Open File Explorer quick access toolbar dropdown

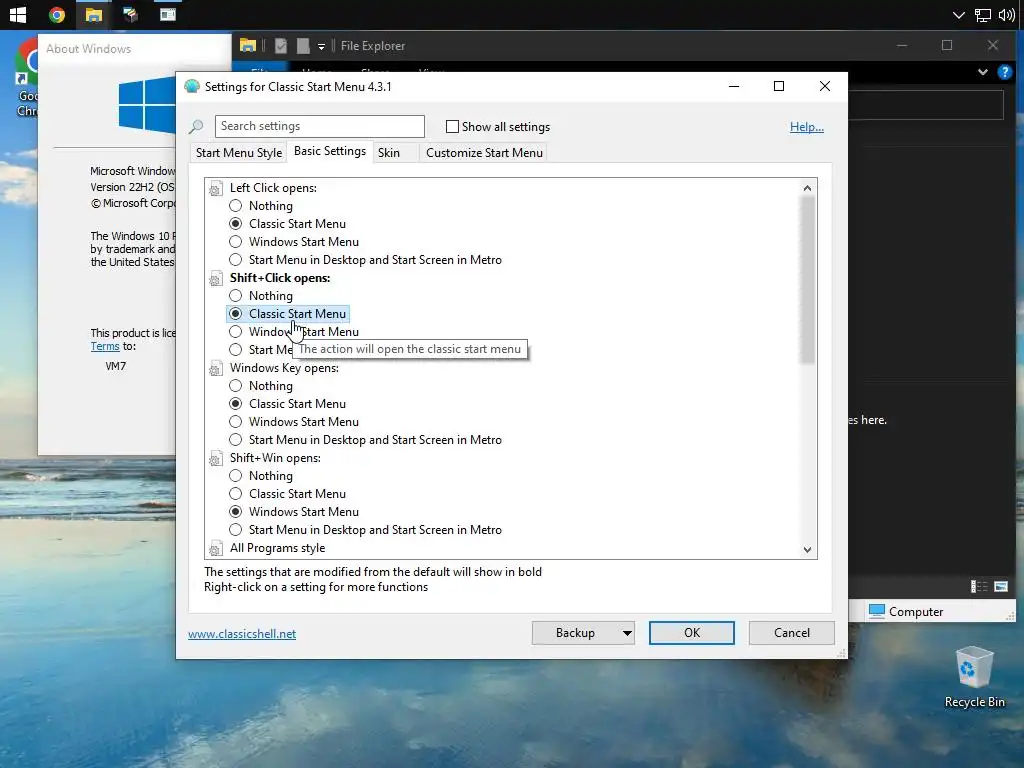321,46
